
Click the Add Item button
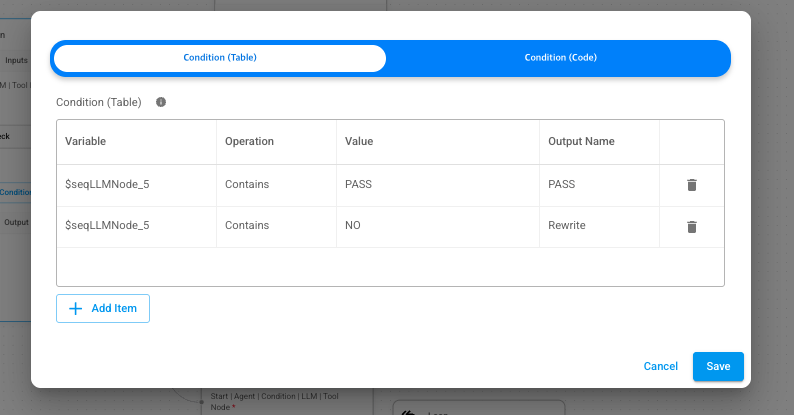(103, 309)
